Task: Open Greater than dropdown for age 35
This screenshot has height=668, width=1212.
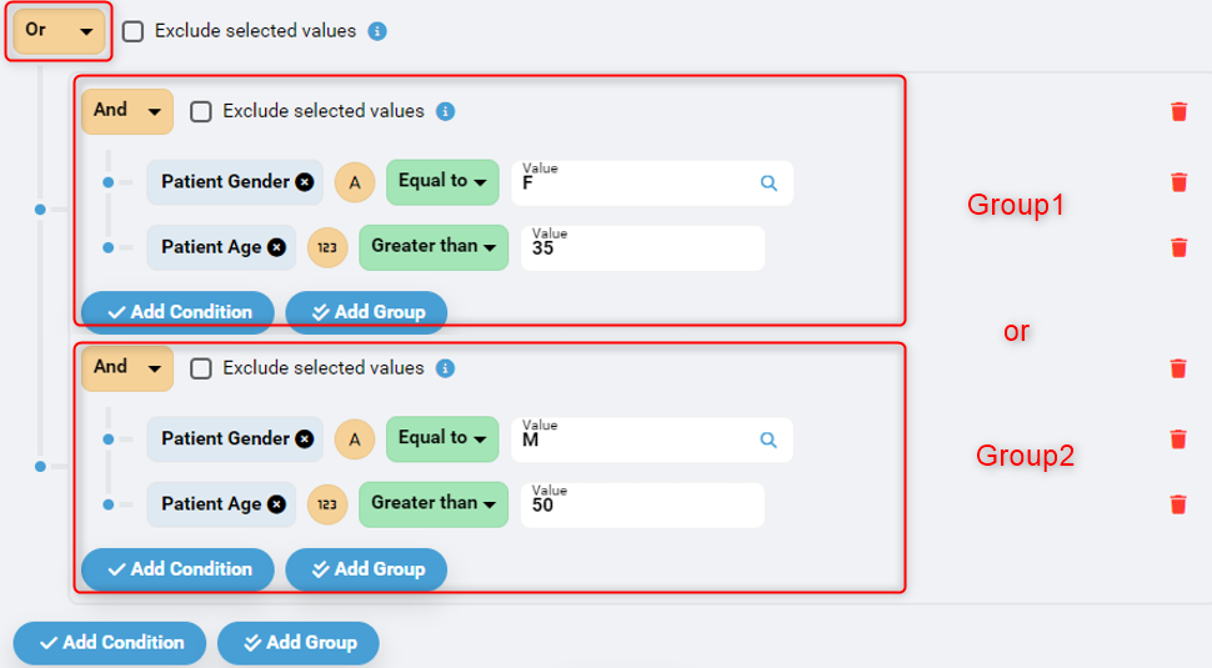Action: tap(433, 247)
